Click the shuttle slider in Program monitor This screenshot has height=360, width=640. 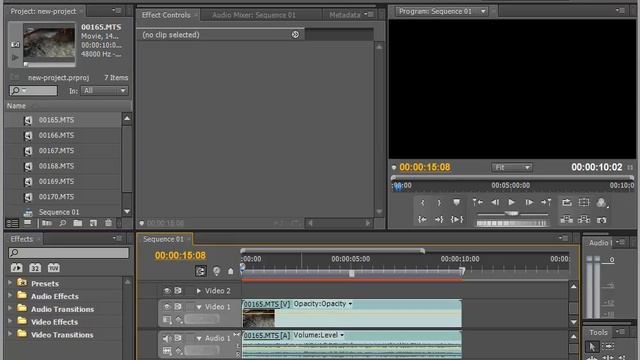coord(512,213)
